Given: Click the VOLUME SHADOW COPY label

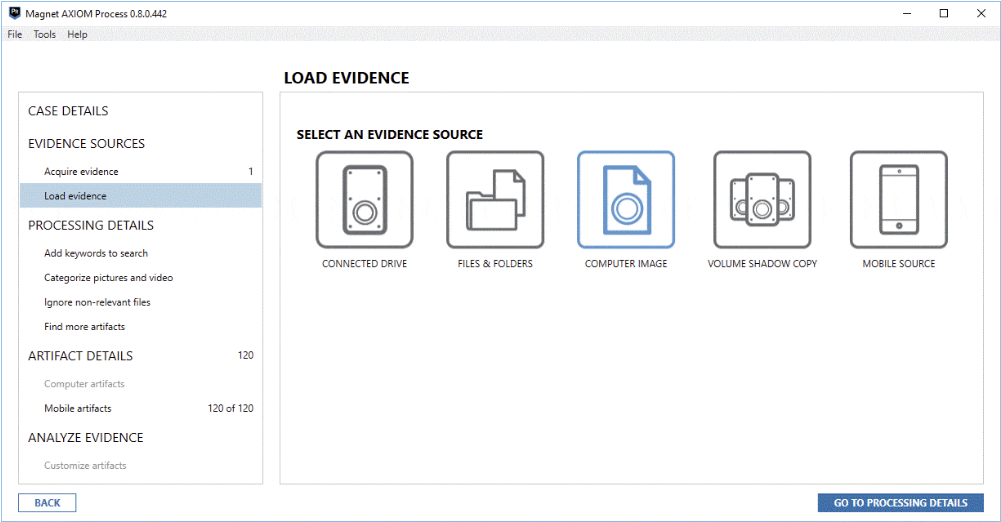Looking at the screenshot, I should pos(762,264).
